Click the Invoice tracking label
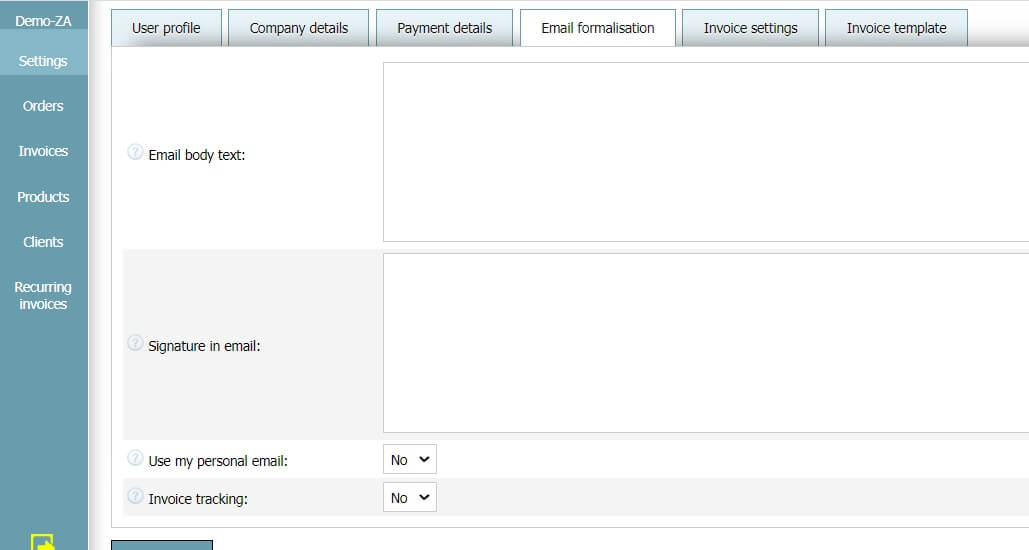 [198, 499]
